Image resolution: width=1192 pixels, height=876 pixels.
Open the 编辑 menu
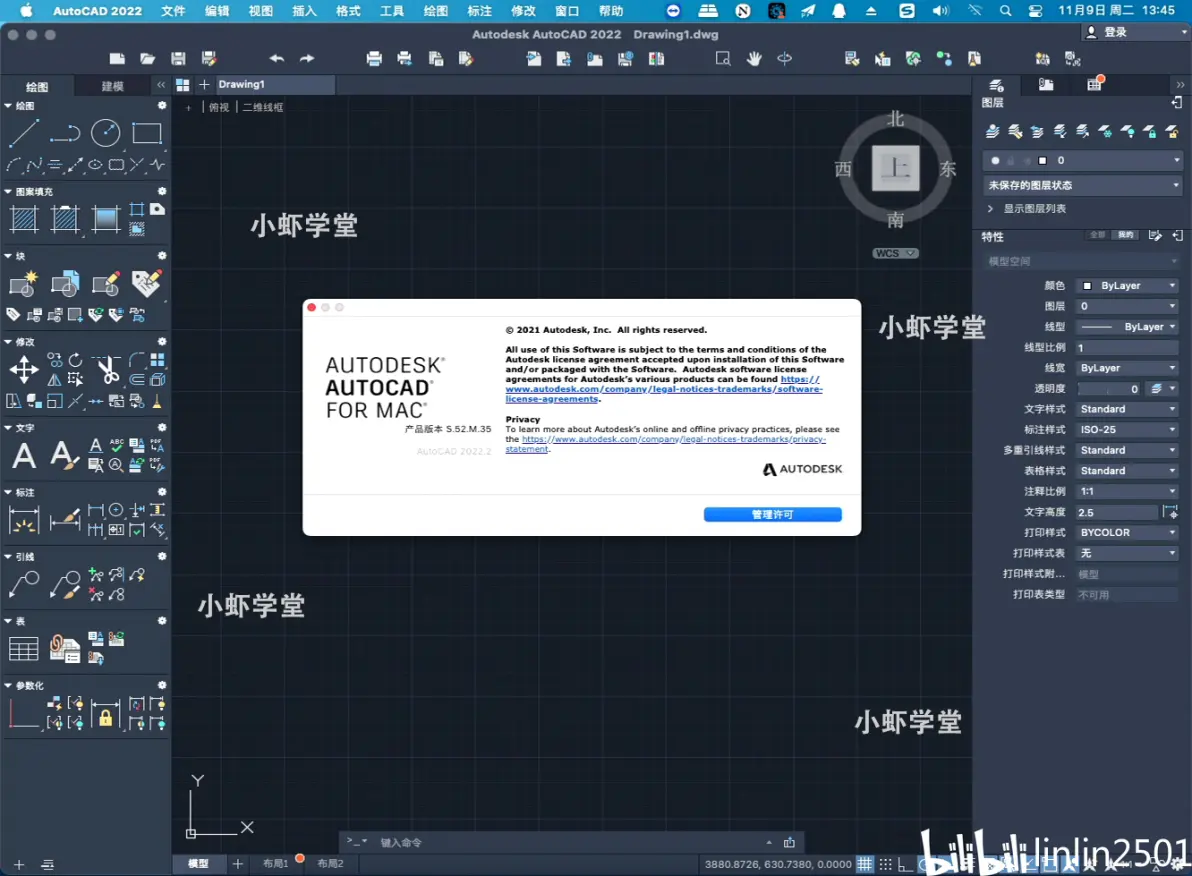pyautogui.click(x=217, y=11)
